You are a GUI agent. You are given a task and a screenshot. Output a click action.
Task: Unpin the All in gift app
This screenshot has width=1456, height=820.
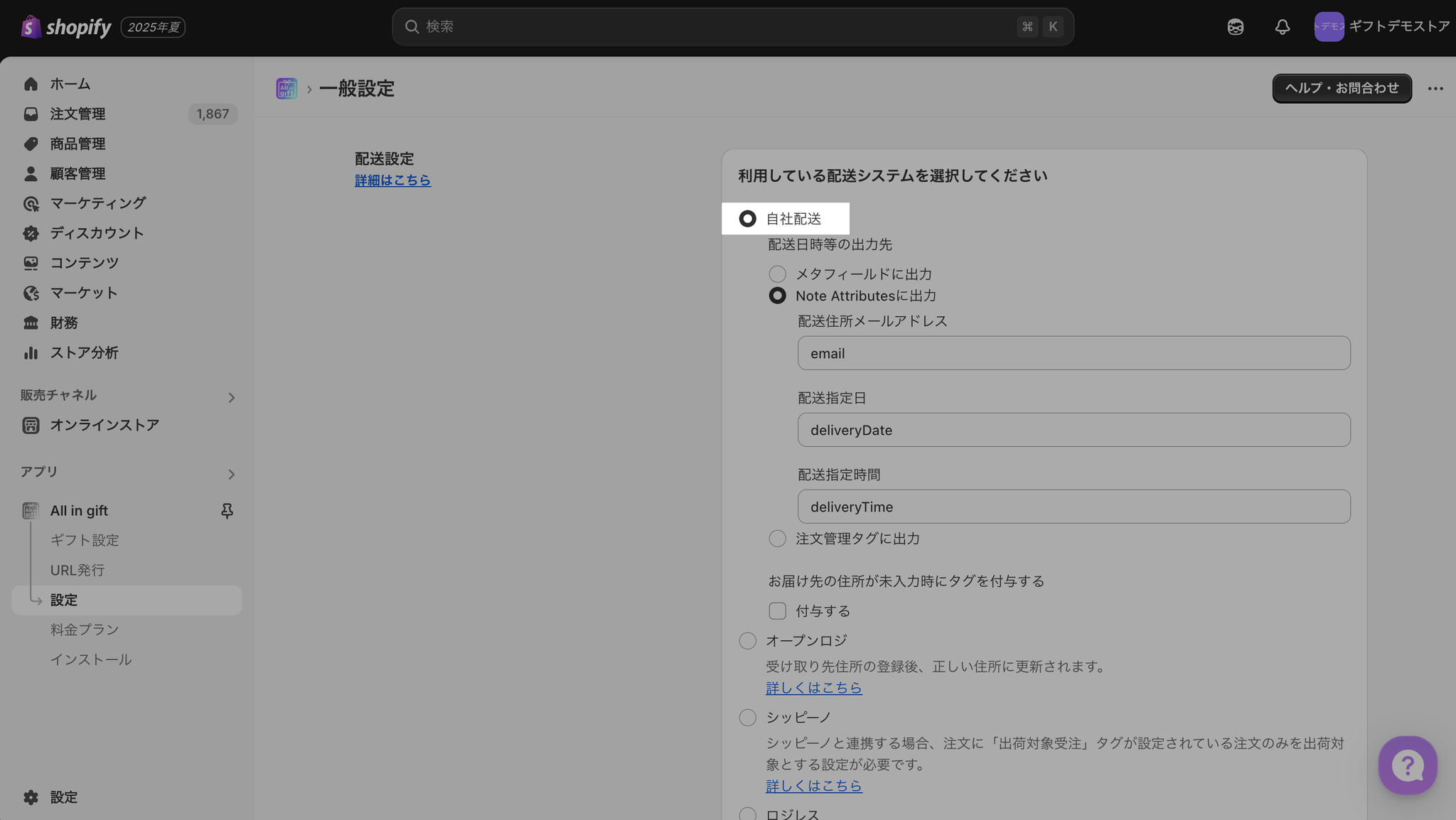[227, 510]
